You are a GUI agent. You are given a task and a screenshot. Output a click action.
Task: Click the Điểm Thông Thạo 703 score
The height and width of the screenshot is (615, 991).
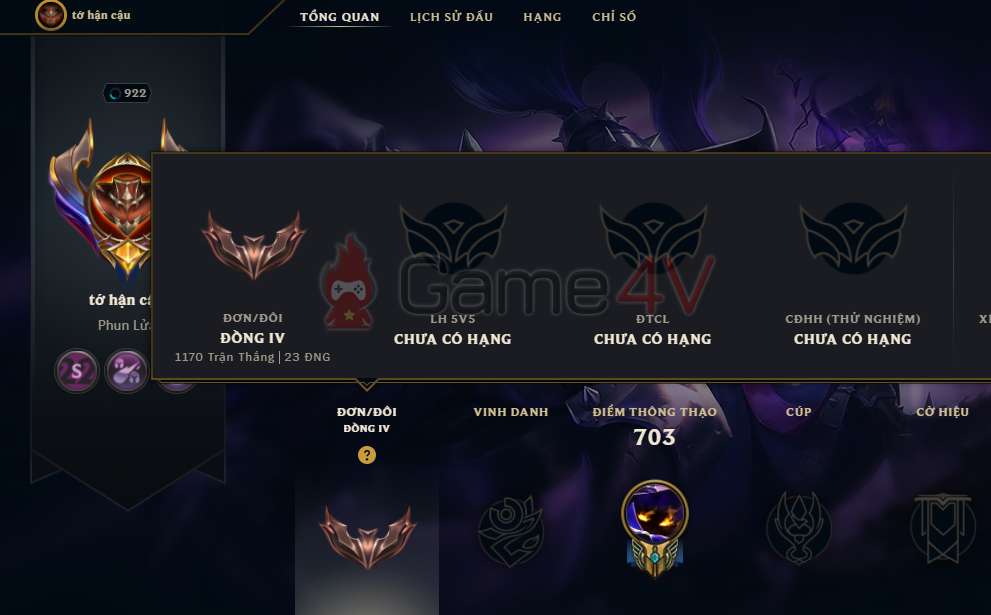[x=655, y=437]
